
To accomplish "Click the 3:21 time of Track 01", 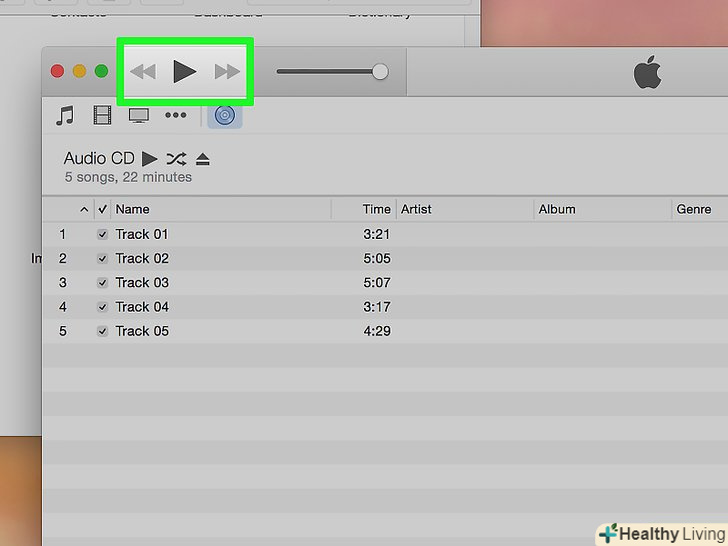I will pyautogui.click(x=377, y=234).
